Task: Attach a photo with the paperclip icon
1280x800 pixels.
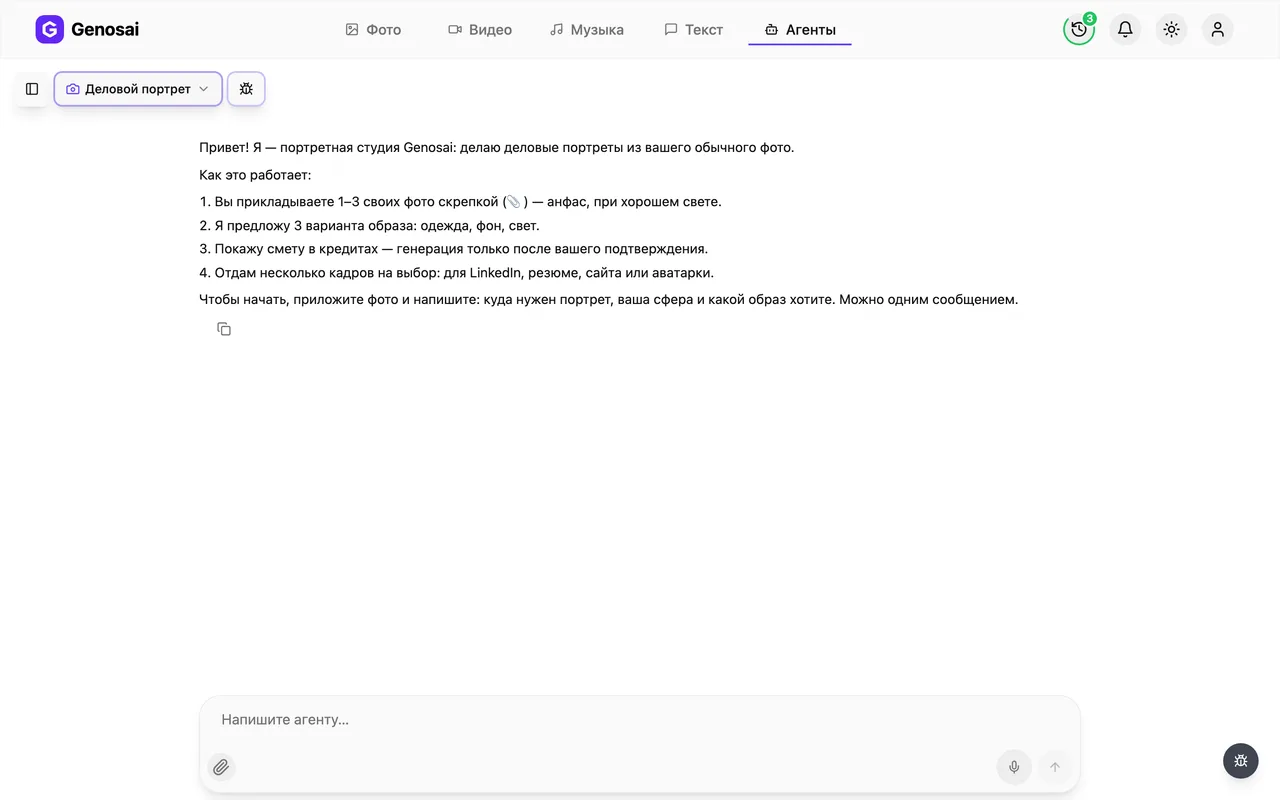Action: click(221, 767)
